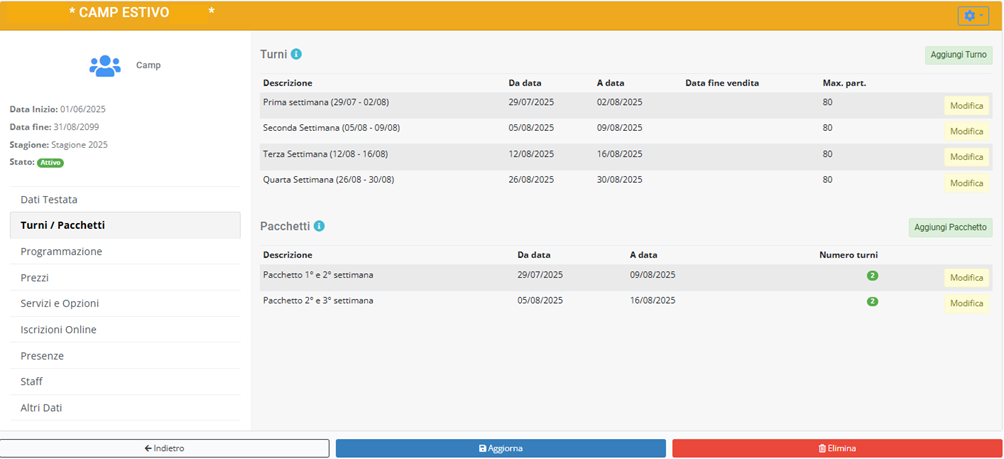Screen dimensions: 1004x459
Task: Click Modifica for Seconda Settimana
Action: (x=966, y=132)
